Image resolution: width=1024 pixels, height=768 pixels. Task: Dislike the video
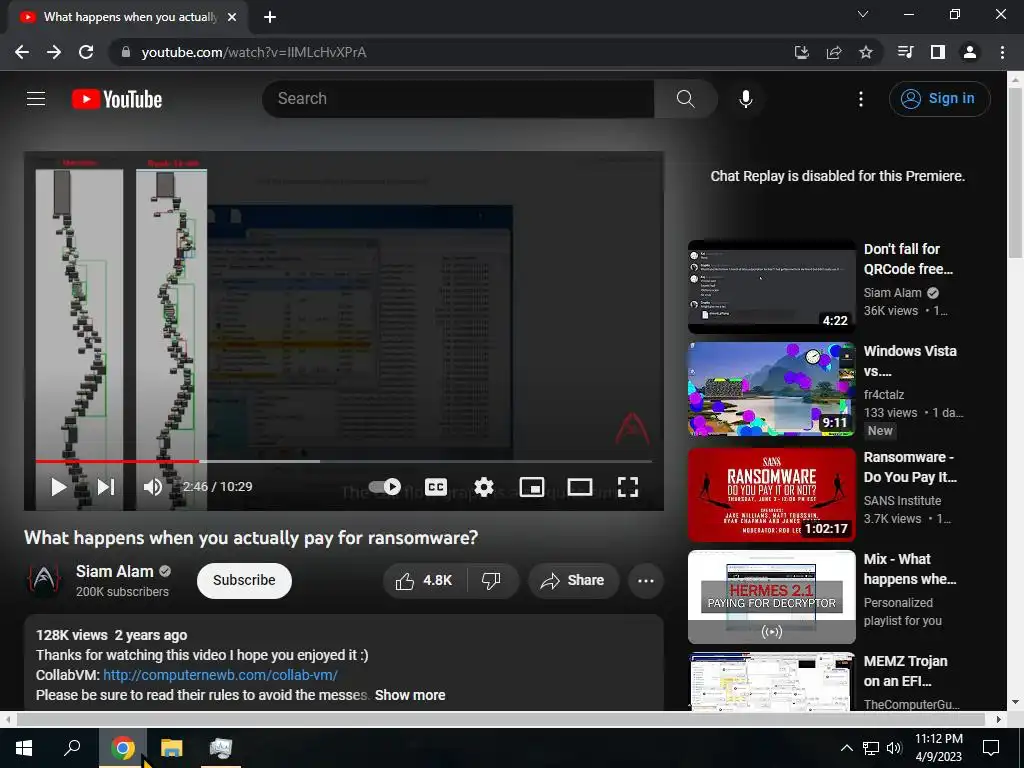(x=491, y=581)
